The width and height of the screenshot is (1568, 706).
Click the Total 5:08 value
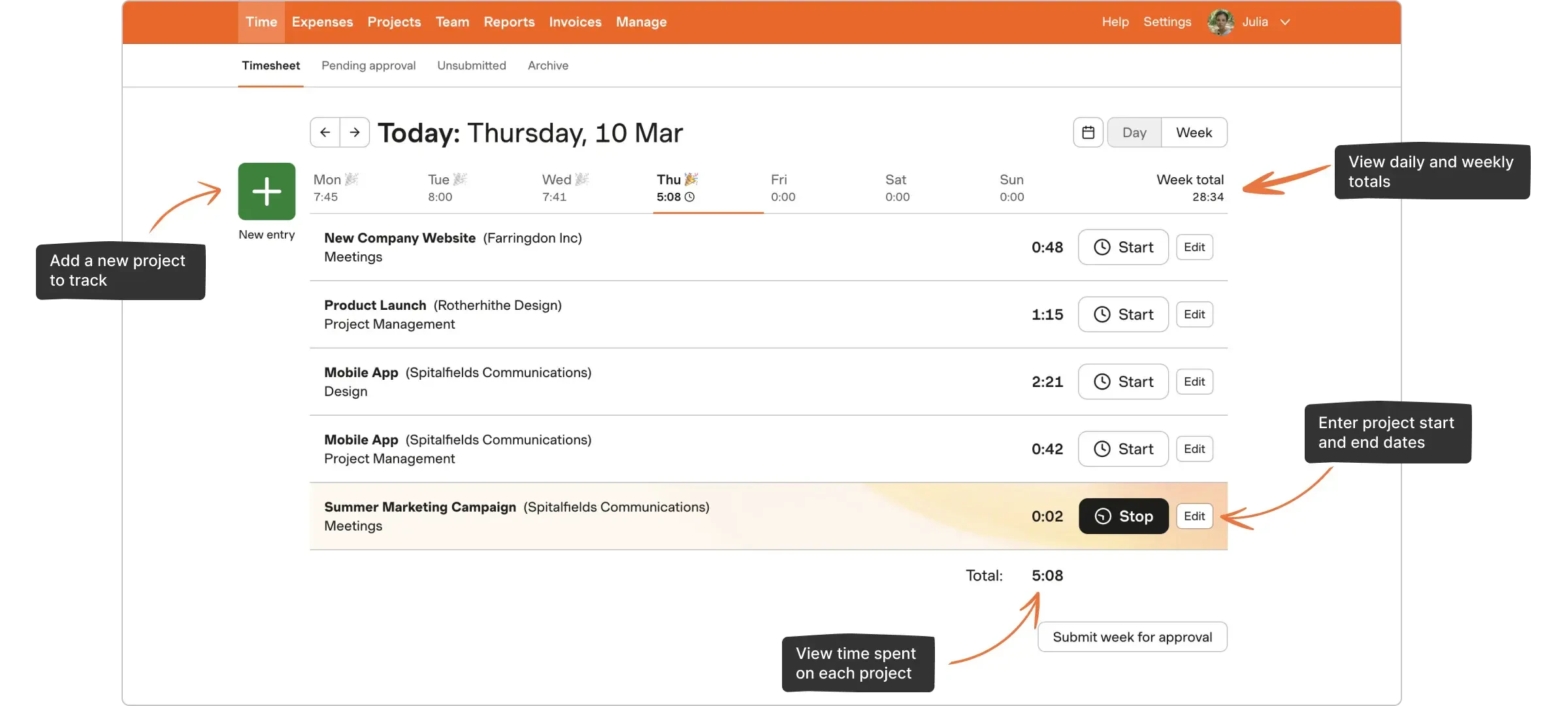pyautogui.click(x=1047, y=576)
